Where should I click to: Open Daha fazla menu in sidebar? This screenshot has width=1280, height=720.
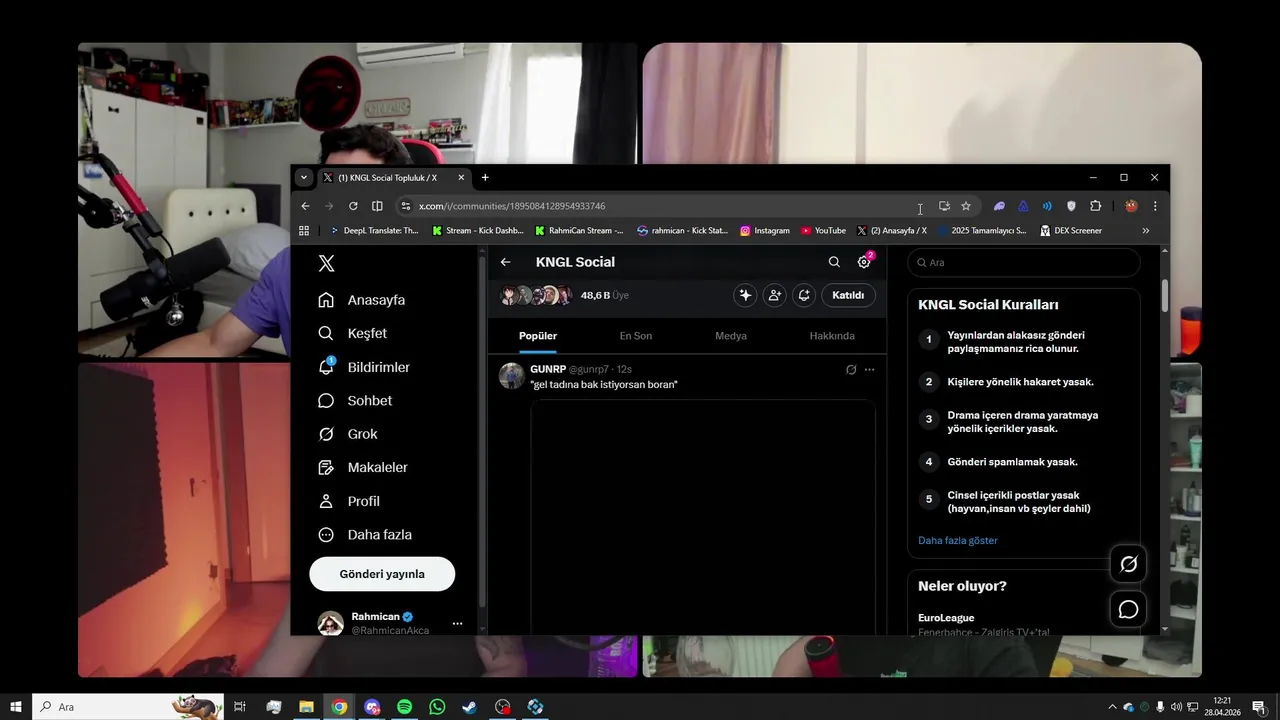tap(365, 535)
